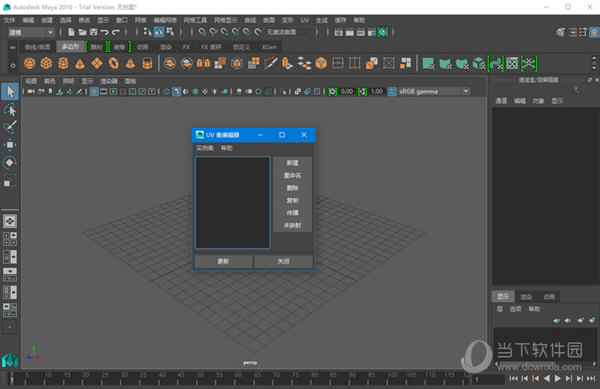Viewport: 600px width, 389px height.
Task: Click New button in UV Set Editor
Action: (293, 163)
